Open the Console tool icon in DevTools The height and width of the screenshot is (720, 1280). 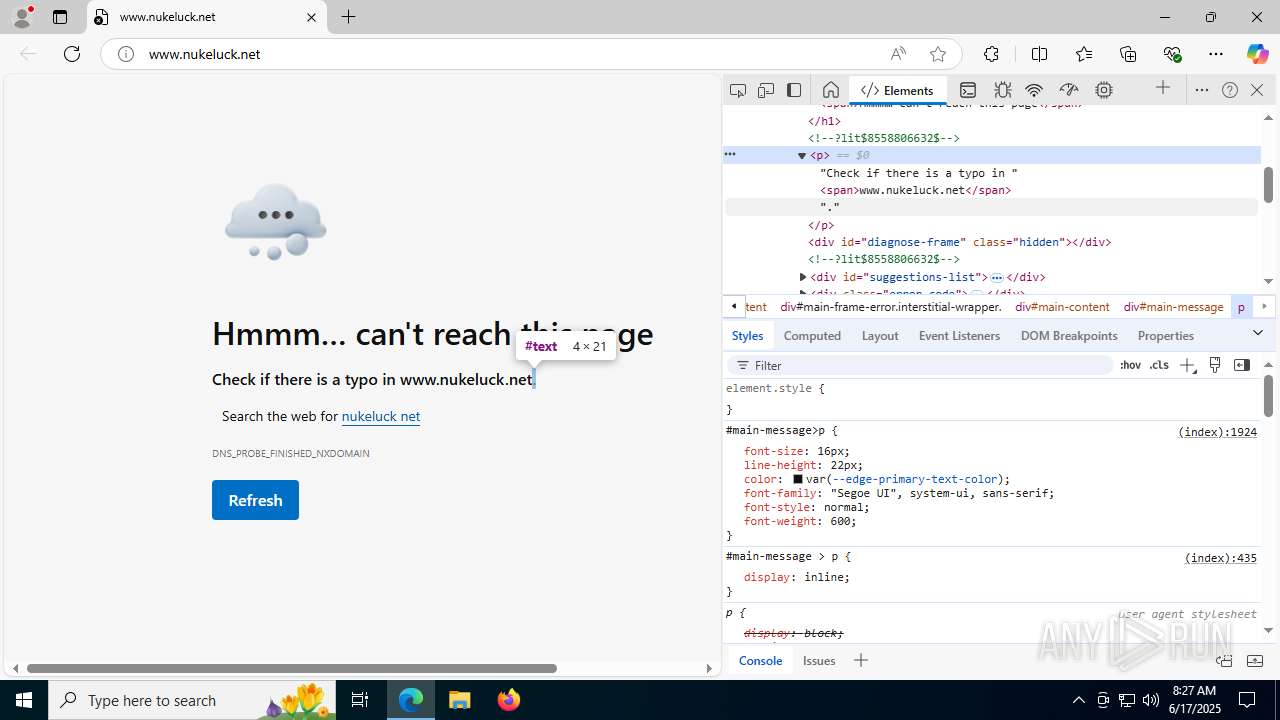click(967, 90)
